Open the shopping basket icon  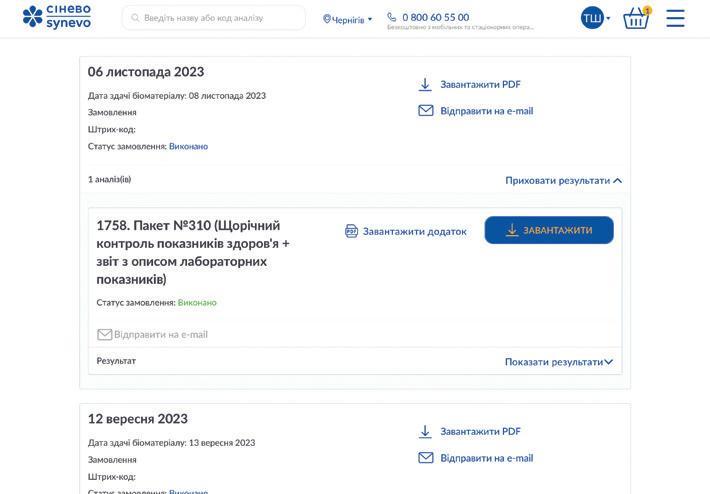point(636,18)
